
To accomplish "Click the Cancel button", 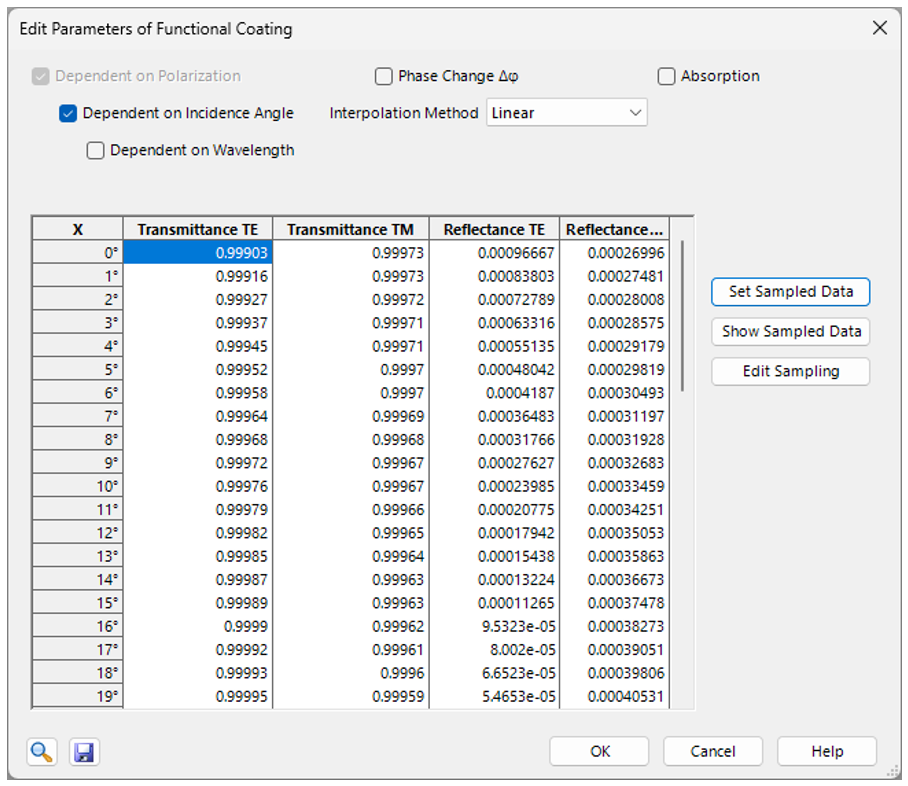I will point(713,751).
